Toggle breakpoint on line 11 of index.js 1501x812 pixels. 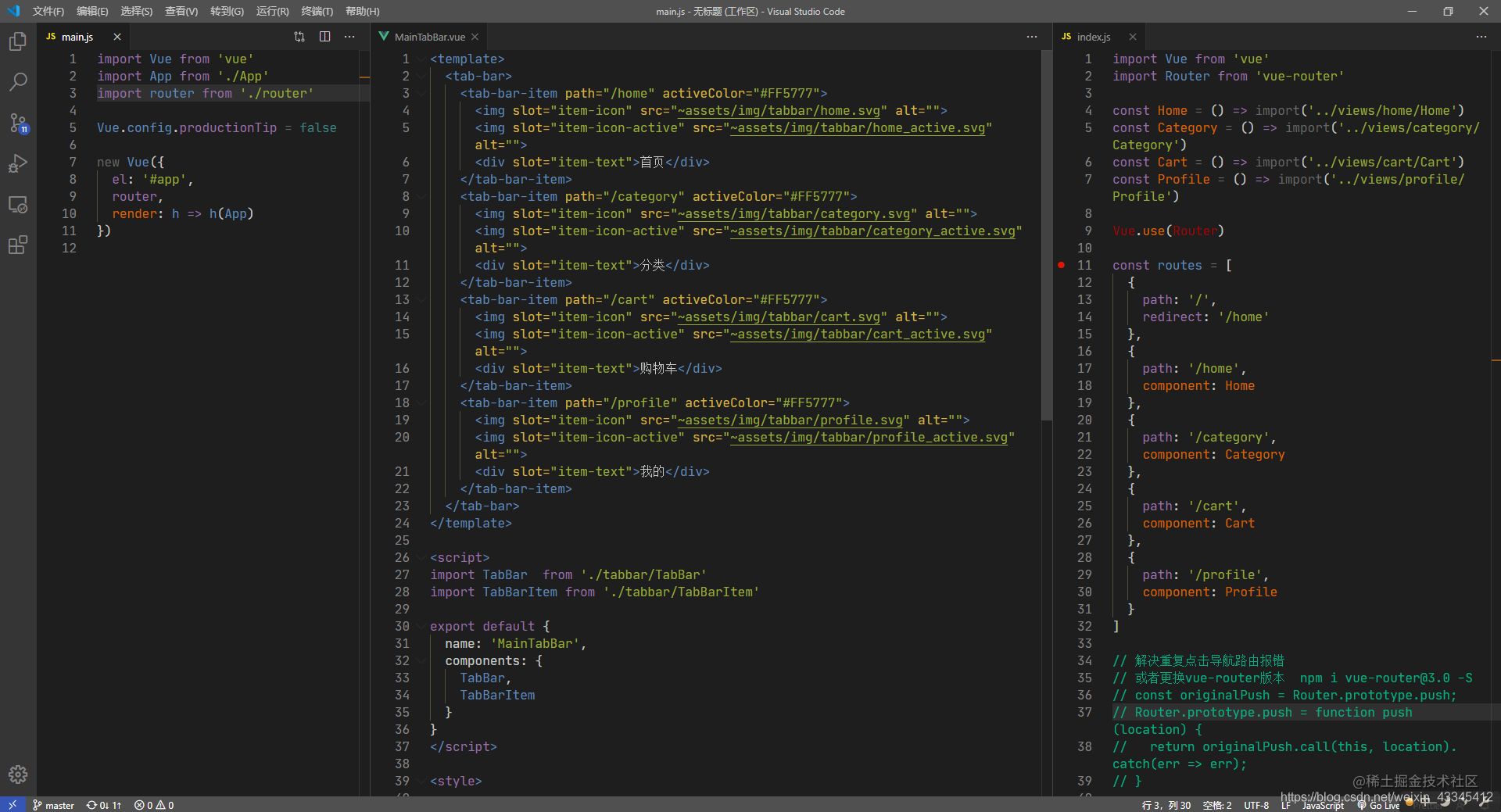1061,265
